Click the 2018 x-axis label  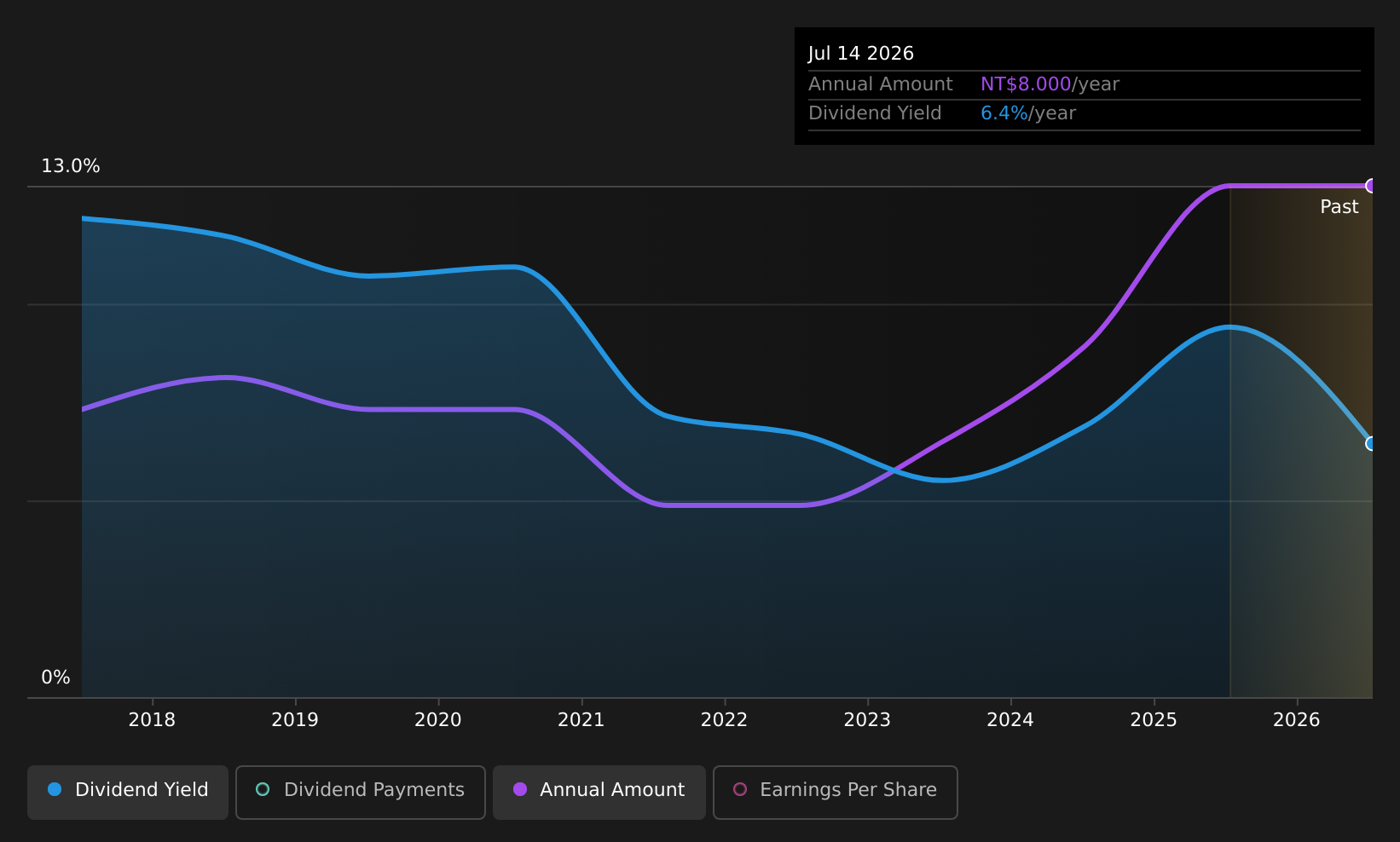click(x=152, y=720)
